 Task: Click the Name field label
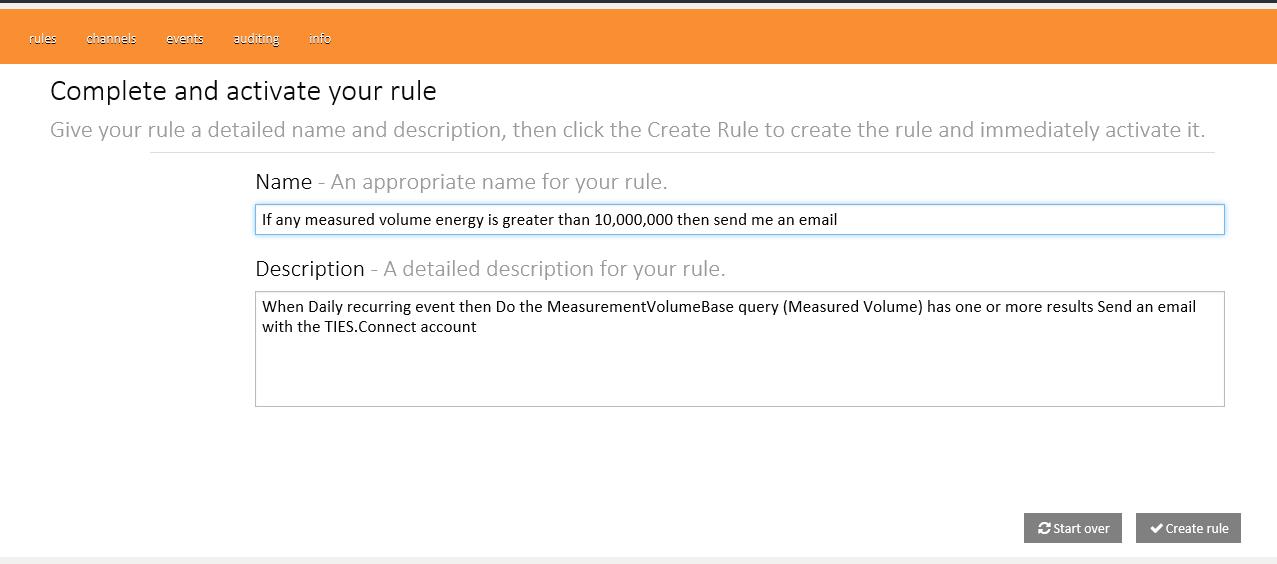(283, 182)
